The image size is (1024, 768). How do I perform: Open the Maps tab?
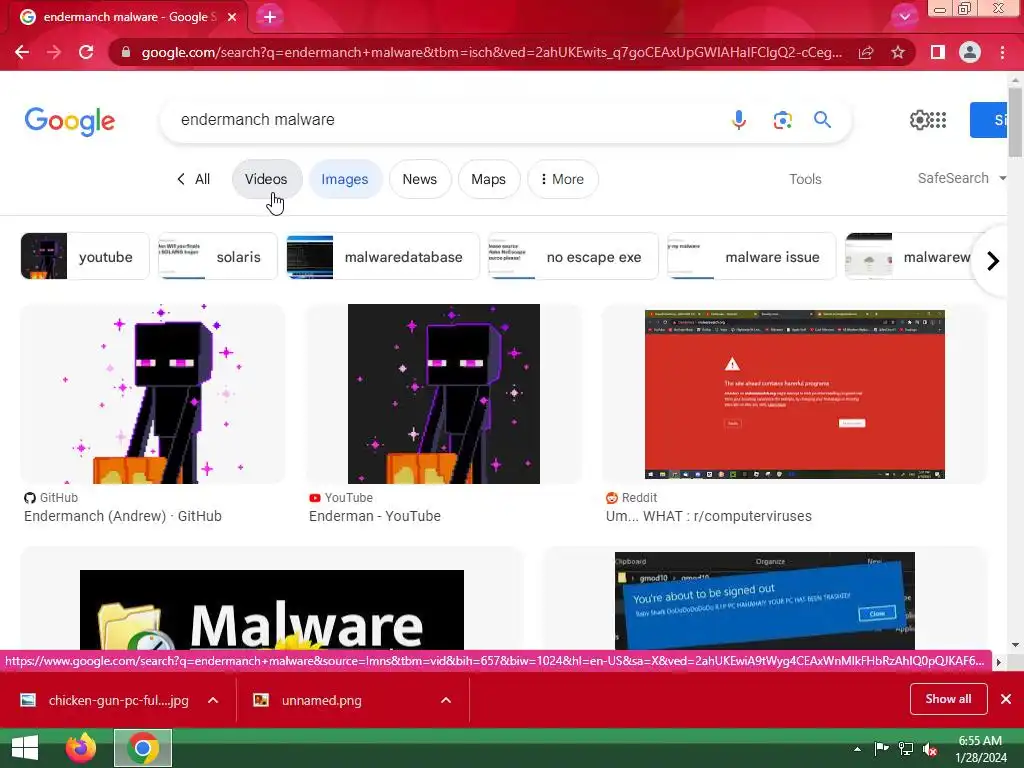(488, 179)
